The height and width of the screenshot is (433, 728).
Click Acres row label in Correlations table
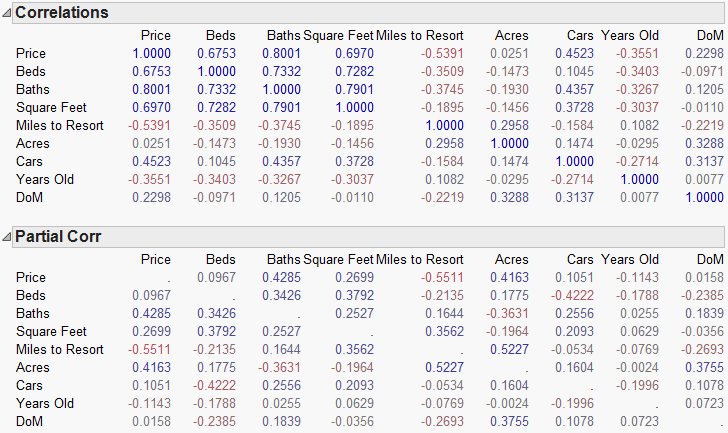coord(32,144)
